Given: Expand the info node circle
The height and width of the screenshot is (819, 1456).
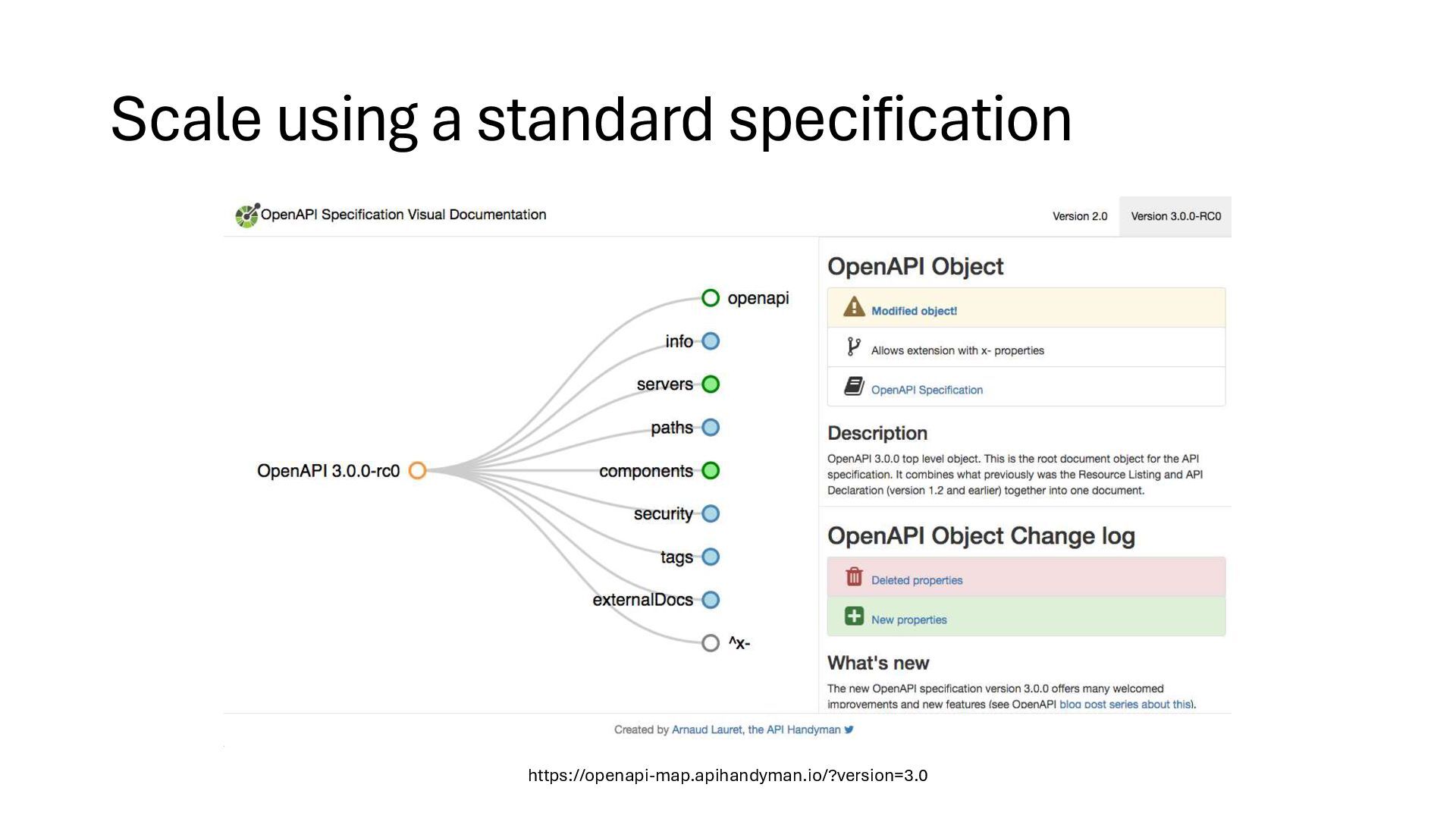Looking at the screenshot, I should click(711, 341).
